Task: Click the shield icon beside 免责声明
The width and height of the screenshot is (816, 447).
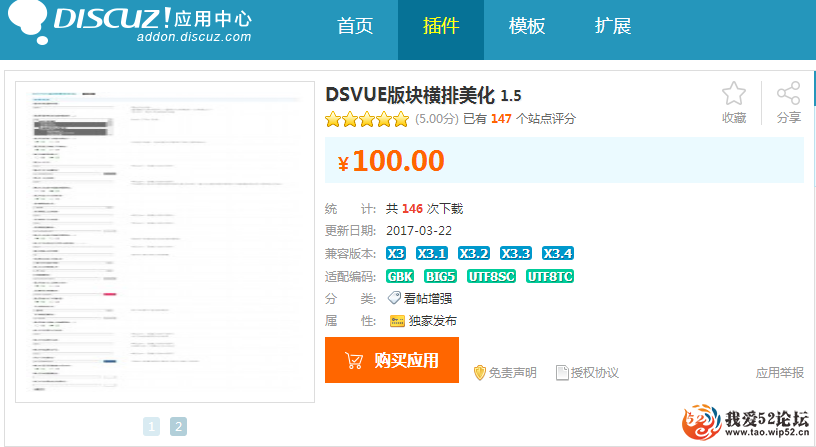Action: [x=479, y=373]
